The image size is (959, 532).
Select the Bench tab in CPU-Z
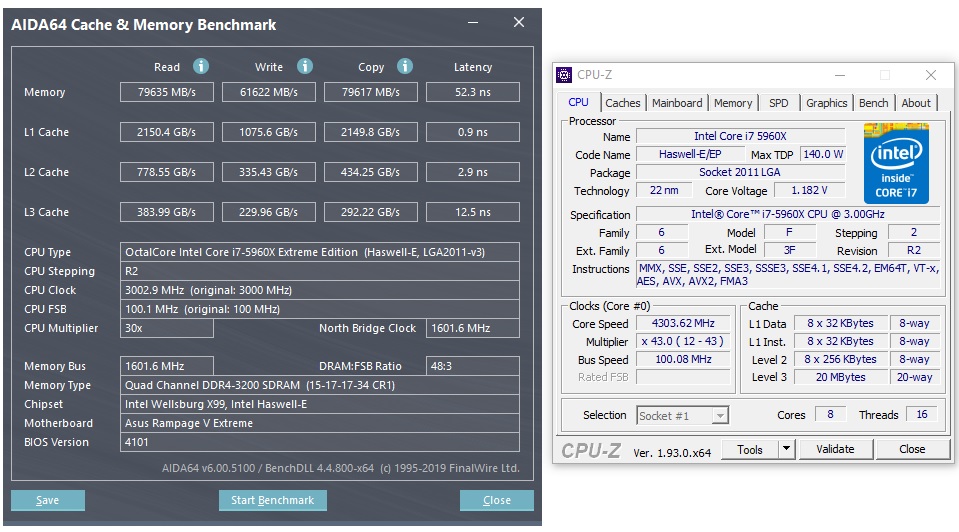pos(873,103)
